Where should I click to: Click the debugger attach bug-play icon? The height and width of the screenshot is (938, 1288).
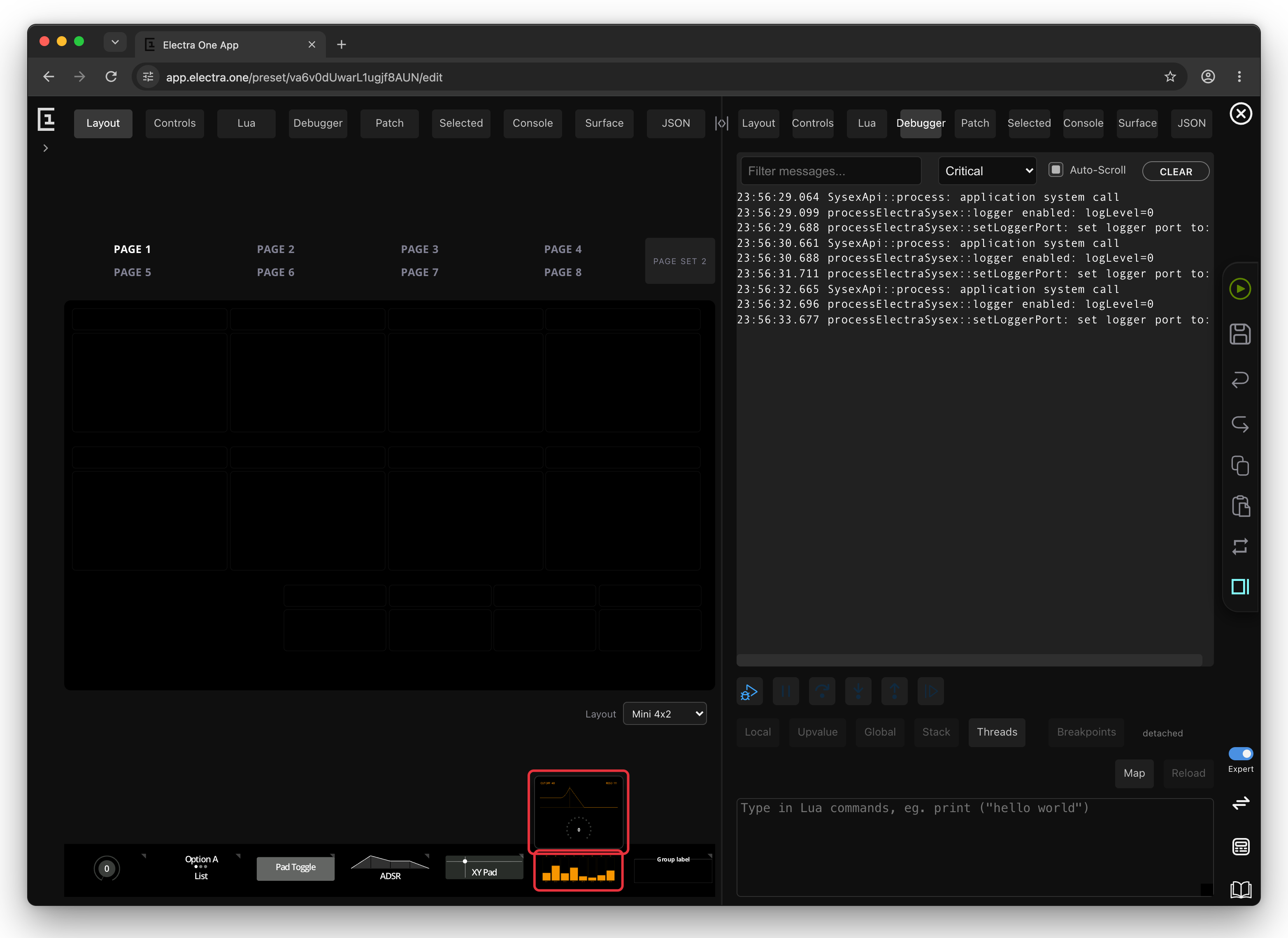coord(749,692)
